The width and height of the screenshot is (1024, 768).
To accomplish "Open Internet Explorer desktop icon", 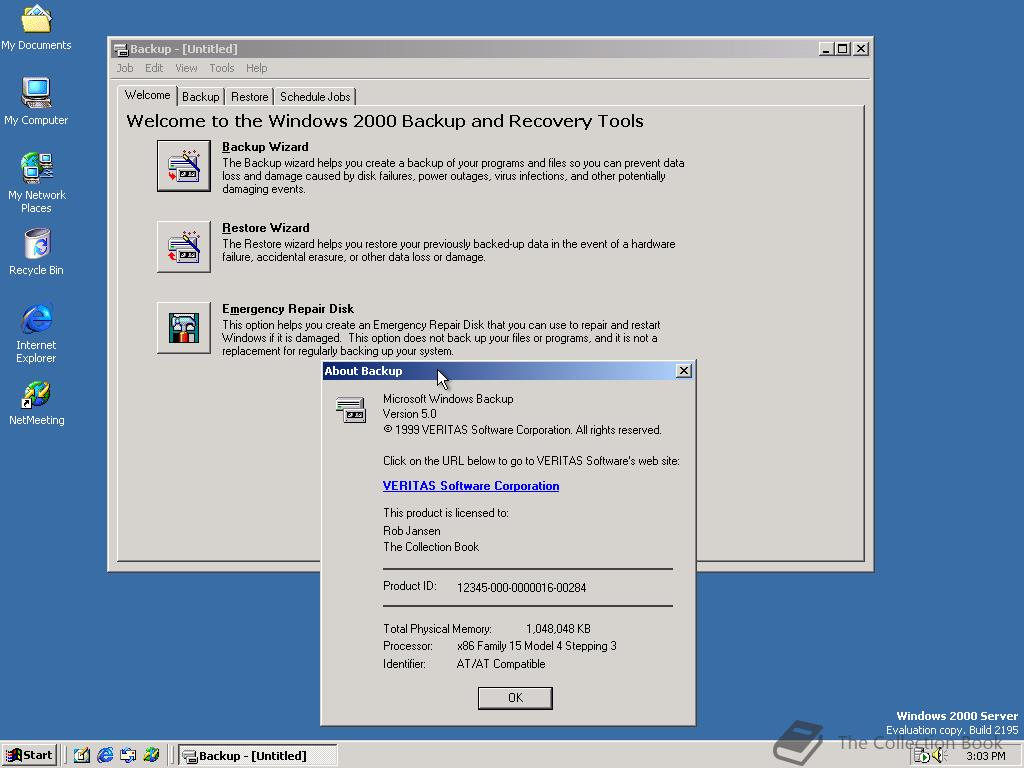I will tap(36, 333).
